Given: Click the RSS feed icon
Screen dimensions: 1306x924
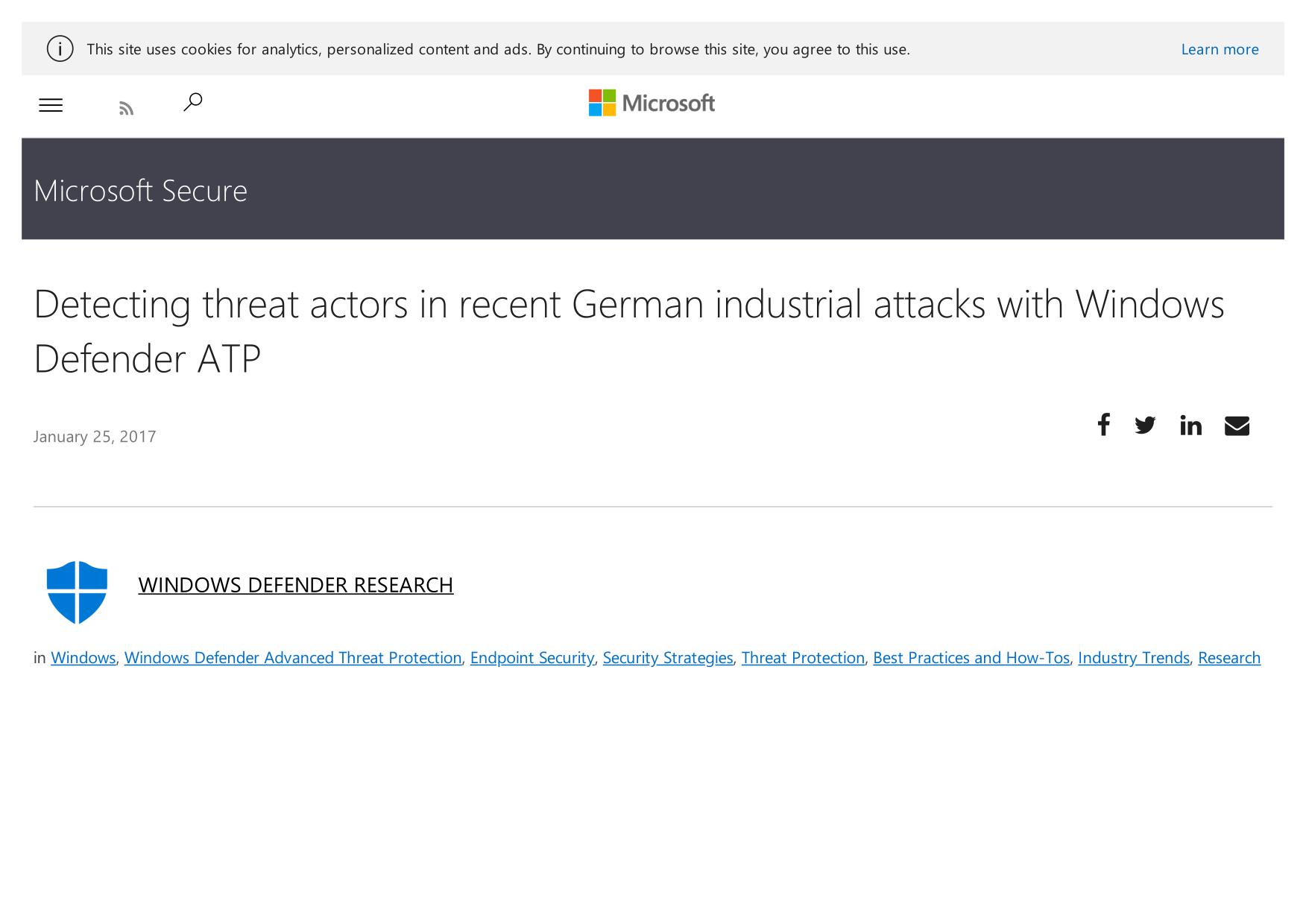Looking at the screenshot, I should coord(127,109).
